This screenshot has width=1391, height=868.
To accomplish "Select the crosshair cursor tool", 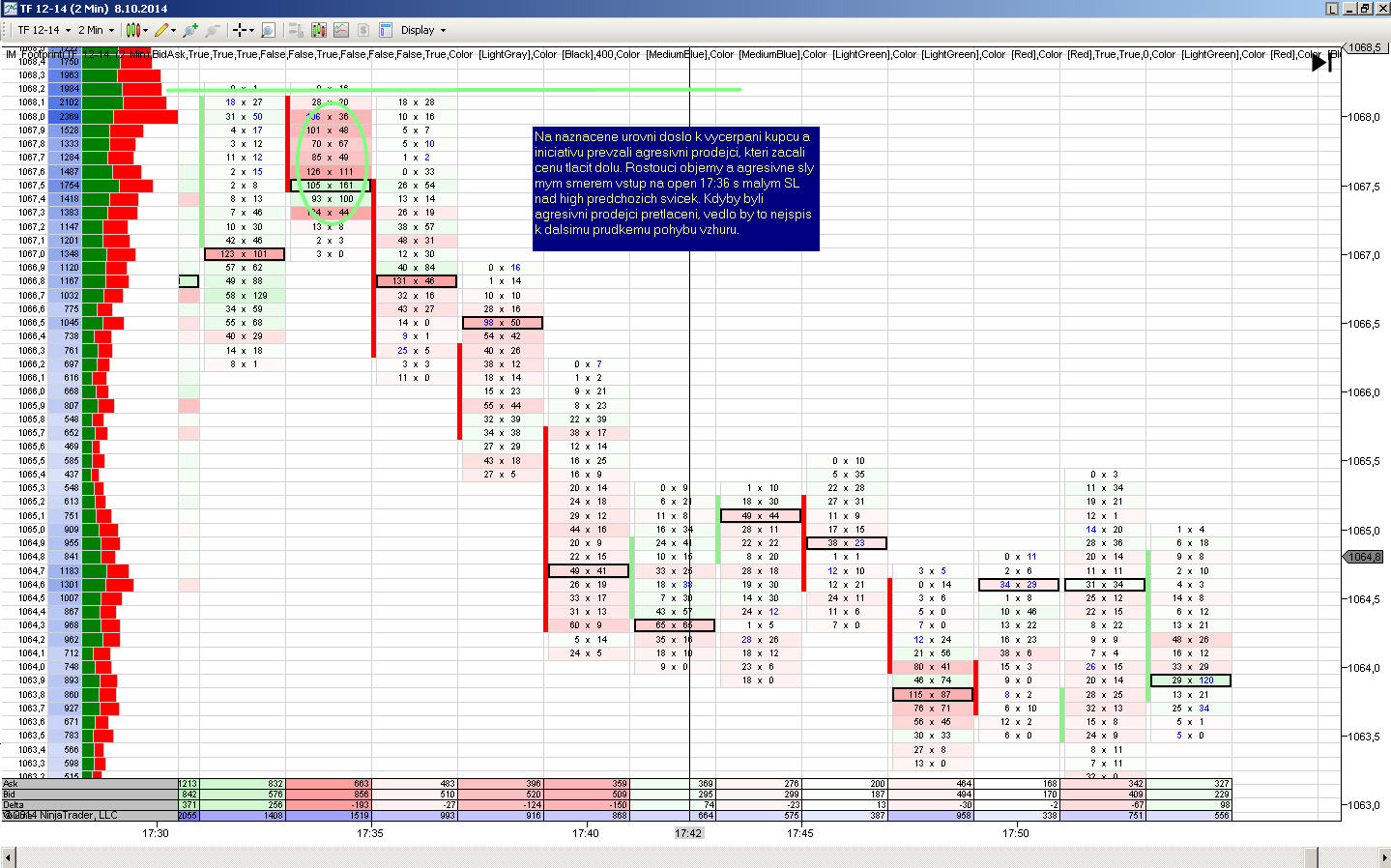I will 240,30.
